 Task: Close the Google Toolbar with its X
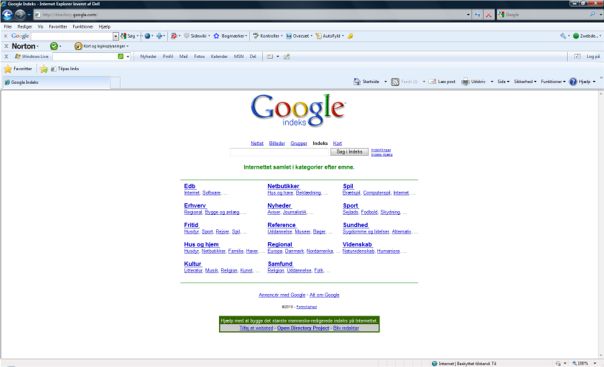6,36
